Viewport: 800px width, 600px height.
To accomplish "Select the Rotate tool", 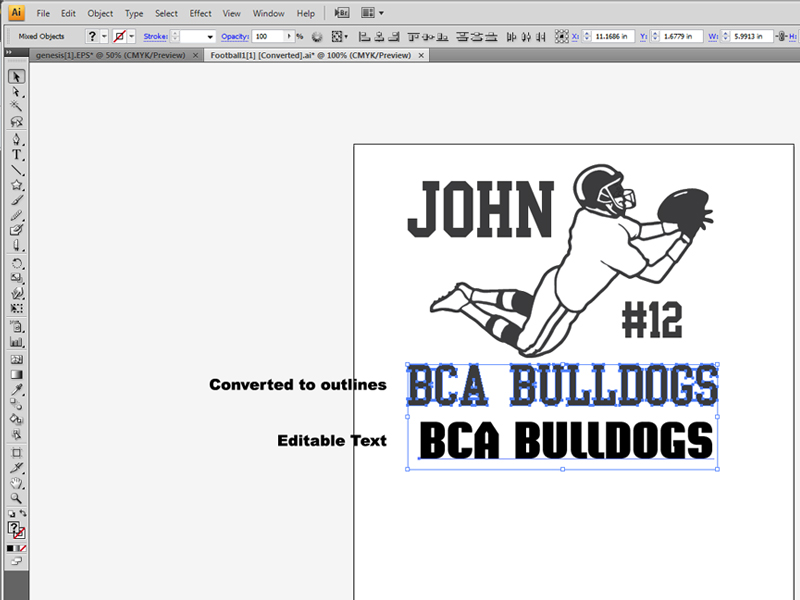I will click(16, 263).
